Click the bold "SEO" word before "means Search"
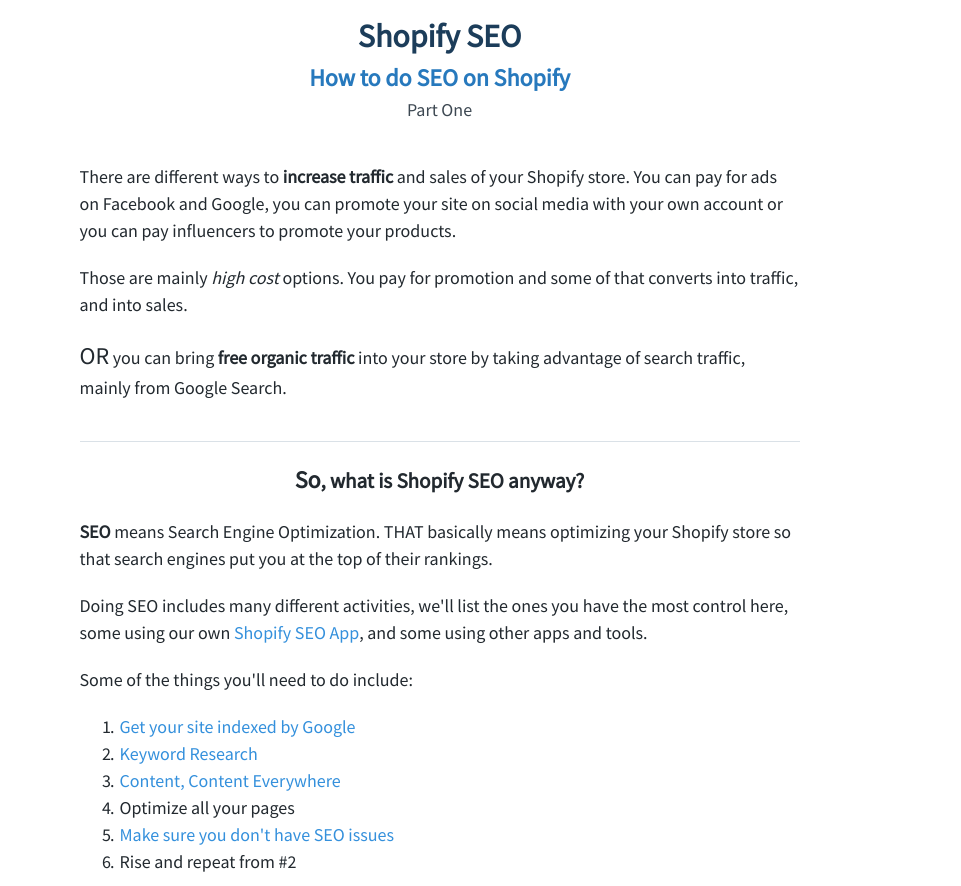 95,532
